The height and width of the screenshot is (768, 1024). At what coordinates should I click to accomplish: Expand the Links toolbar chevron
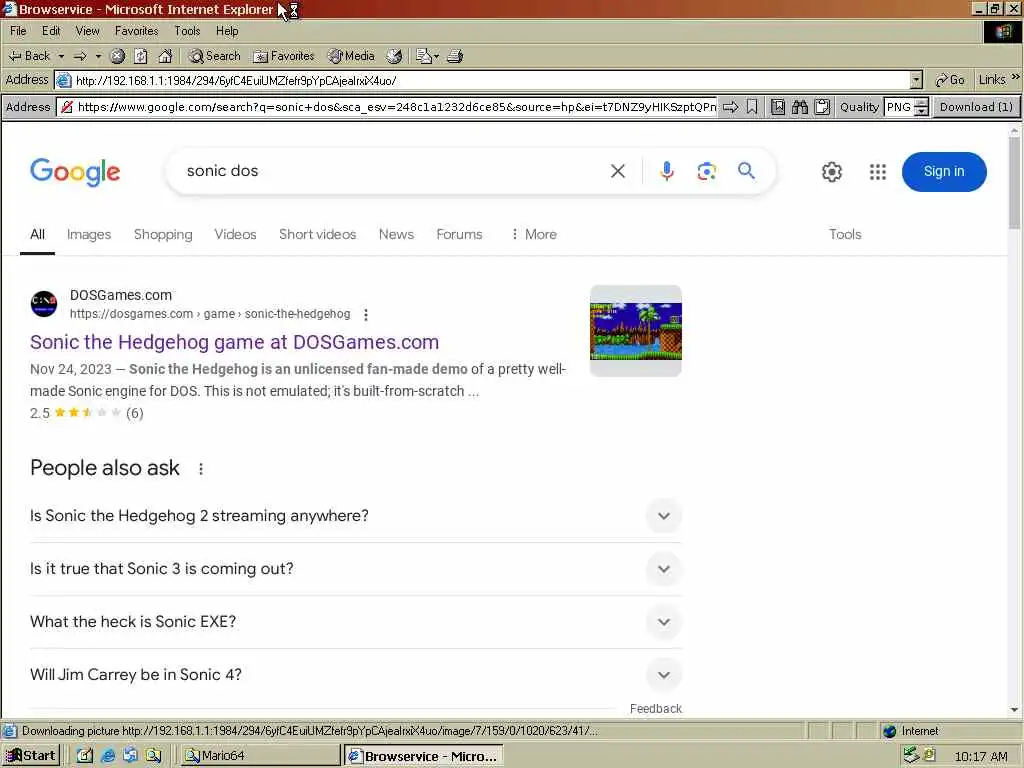1016,78
